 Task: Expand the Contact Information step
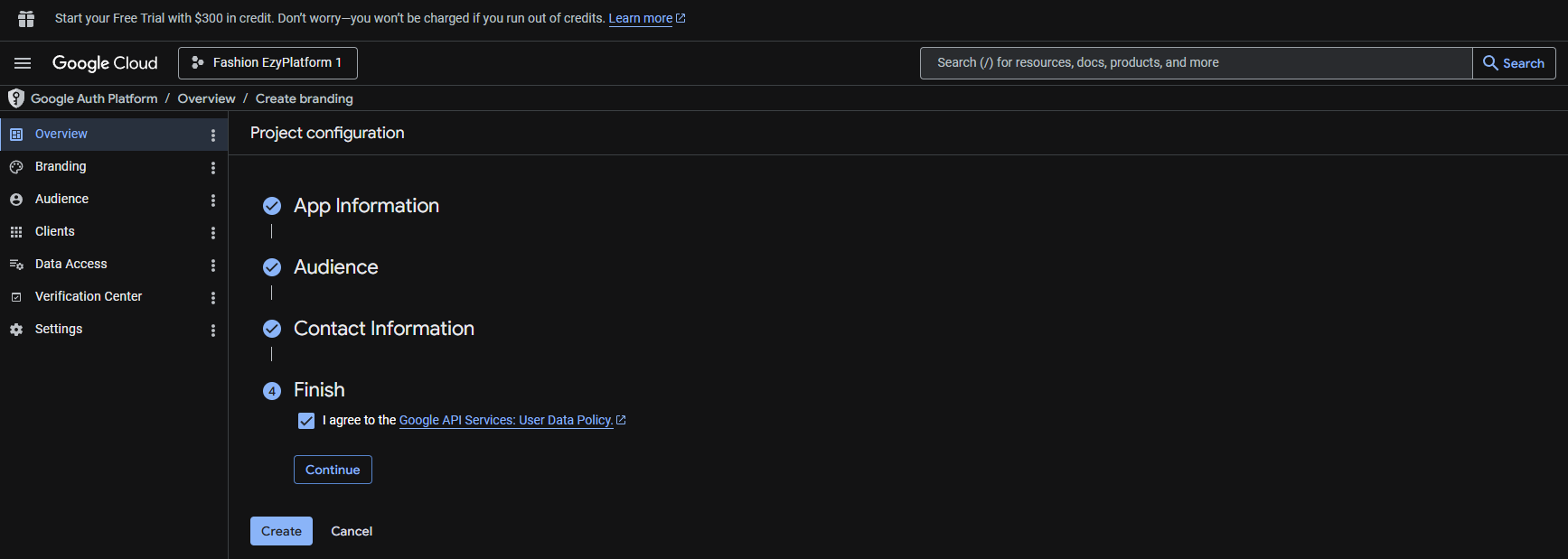click(x=383, y=329)
